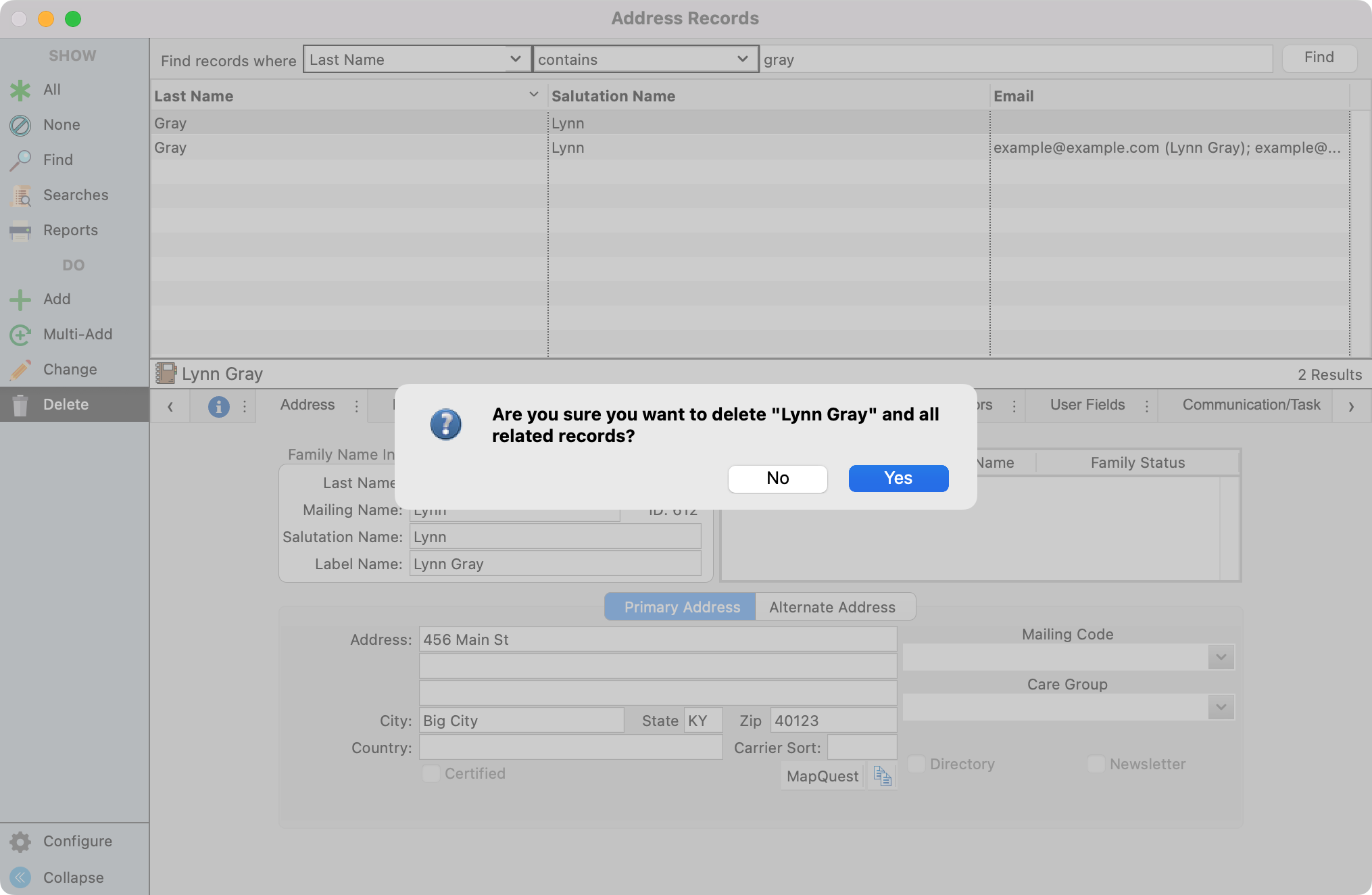Copy address with icon beside MapQuest
The width and height of the screenshot is (1372, 895).
pos(882,776)
